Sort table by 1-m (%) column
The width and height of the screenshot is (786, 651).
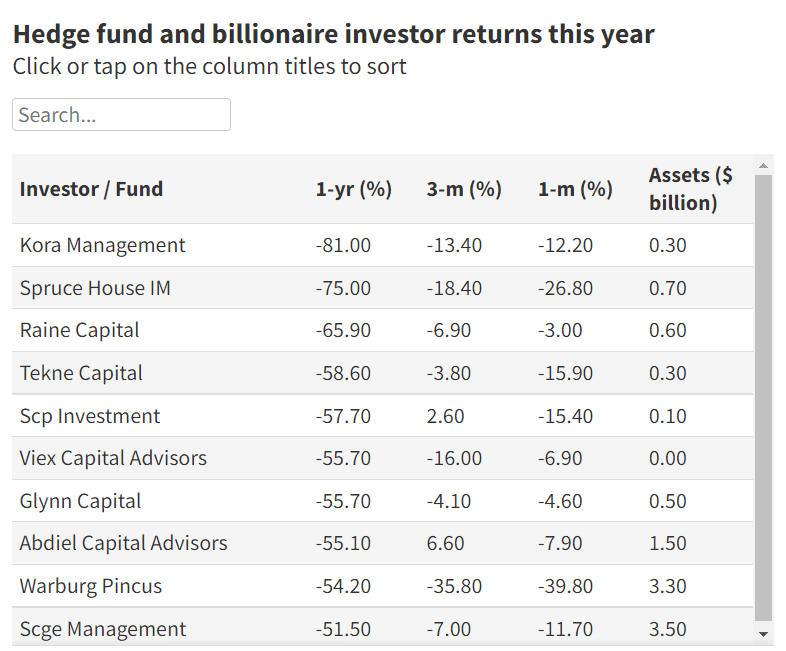pyautogui.click(x=575, y=189)
